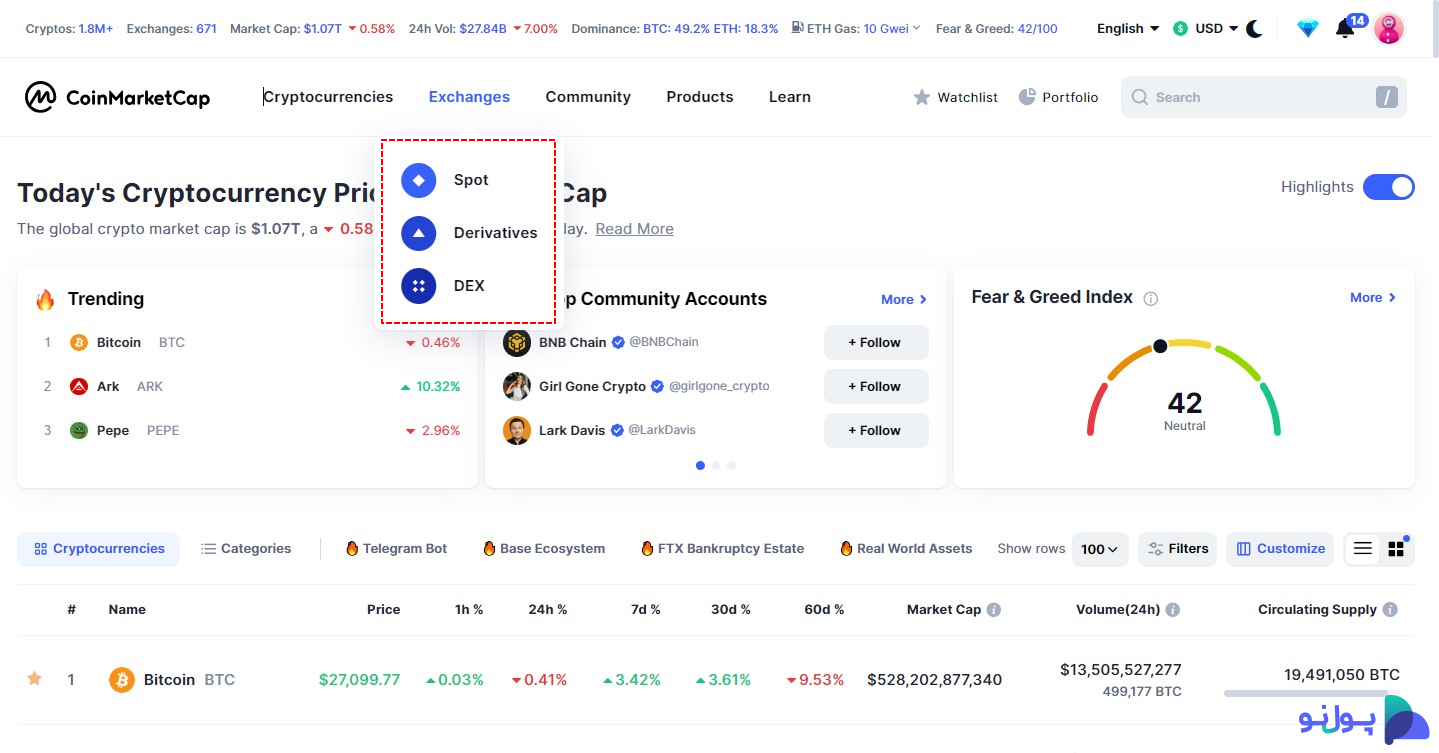Click in the Search input field
The width and height of the screenshot is (1439, 753).
(x=1264, y=97)
